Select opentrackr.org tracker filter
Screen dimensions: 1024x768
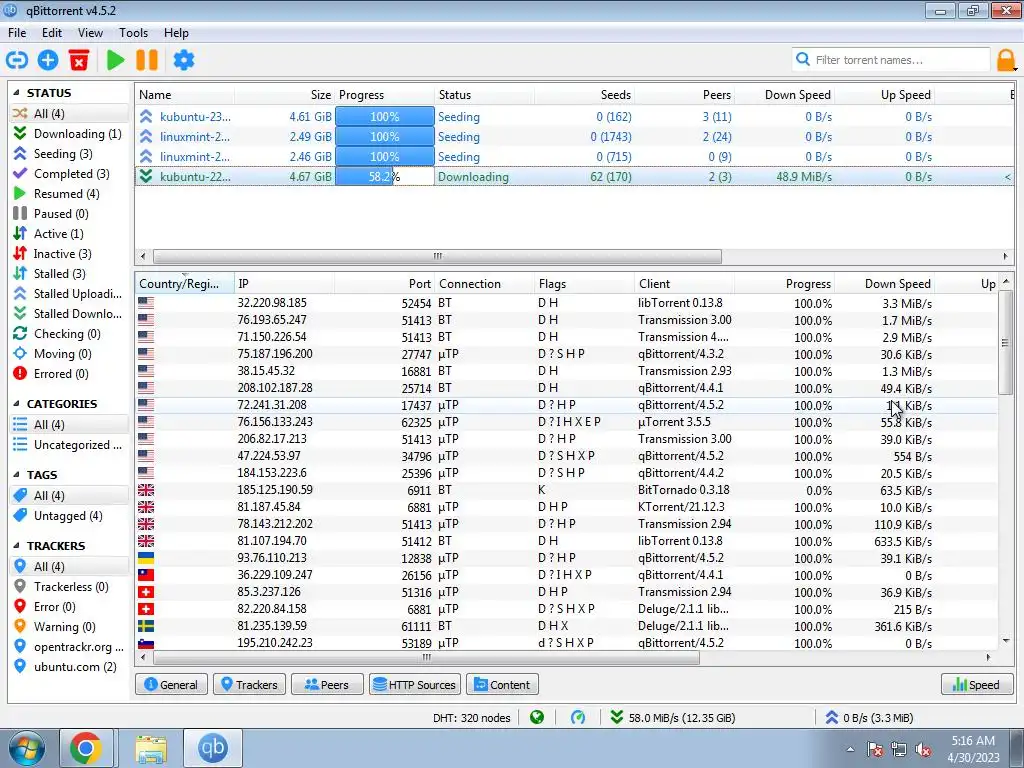click(68, 647)
